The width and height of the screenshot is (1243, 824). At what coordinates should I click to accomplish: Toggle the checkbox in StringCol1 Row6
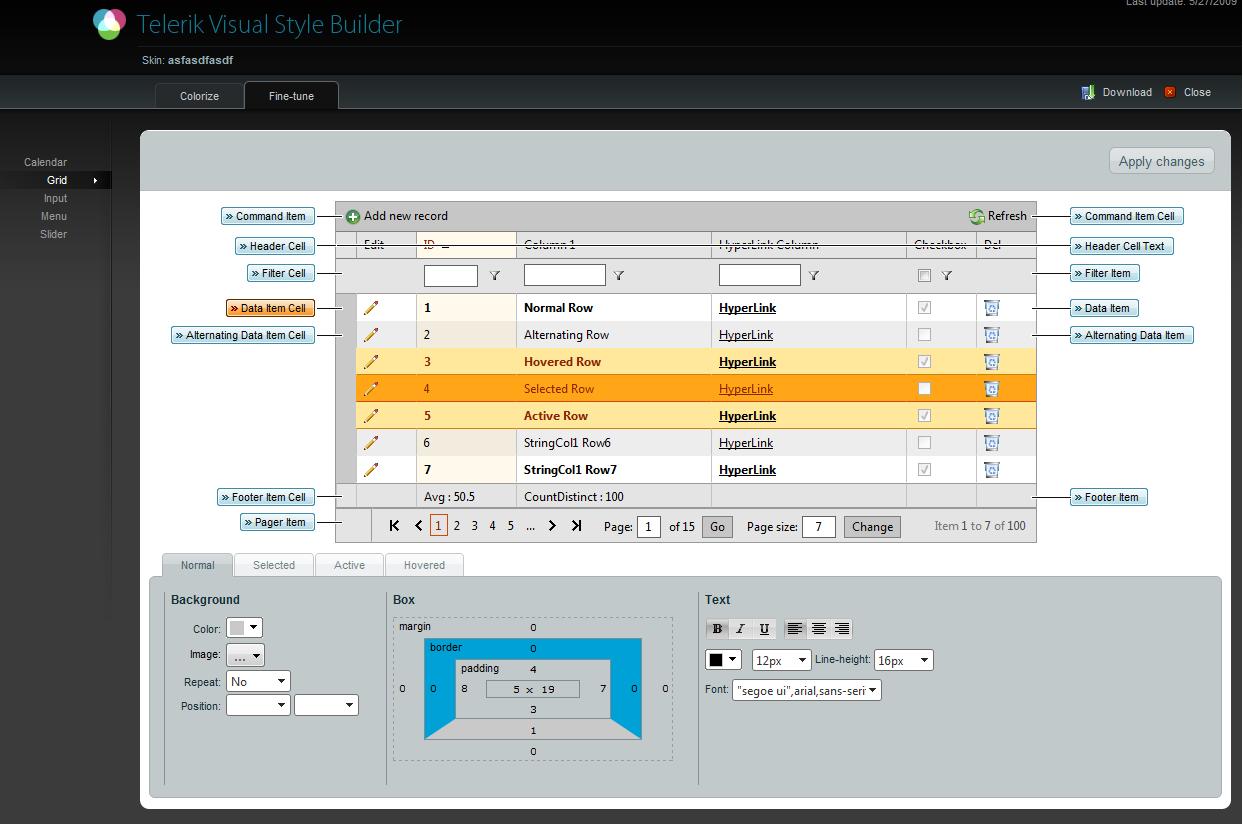pyautogui.click(x=924, y=443)
